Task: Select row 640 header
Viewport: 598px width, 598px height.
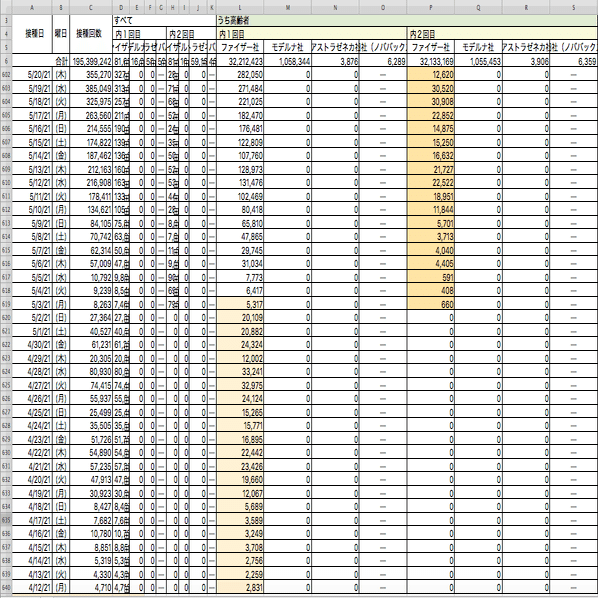Action: tap(6, 588)
